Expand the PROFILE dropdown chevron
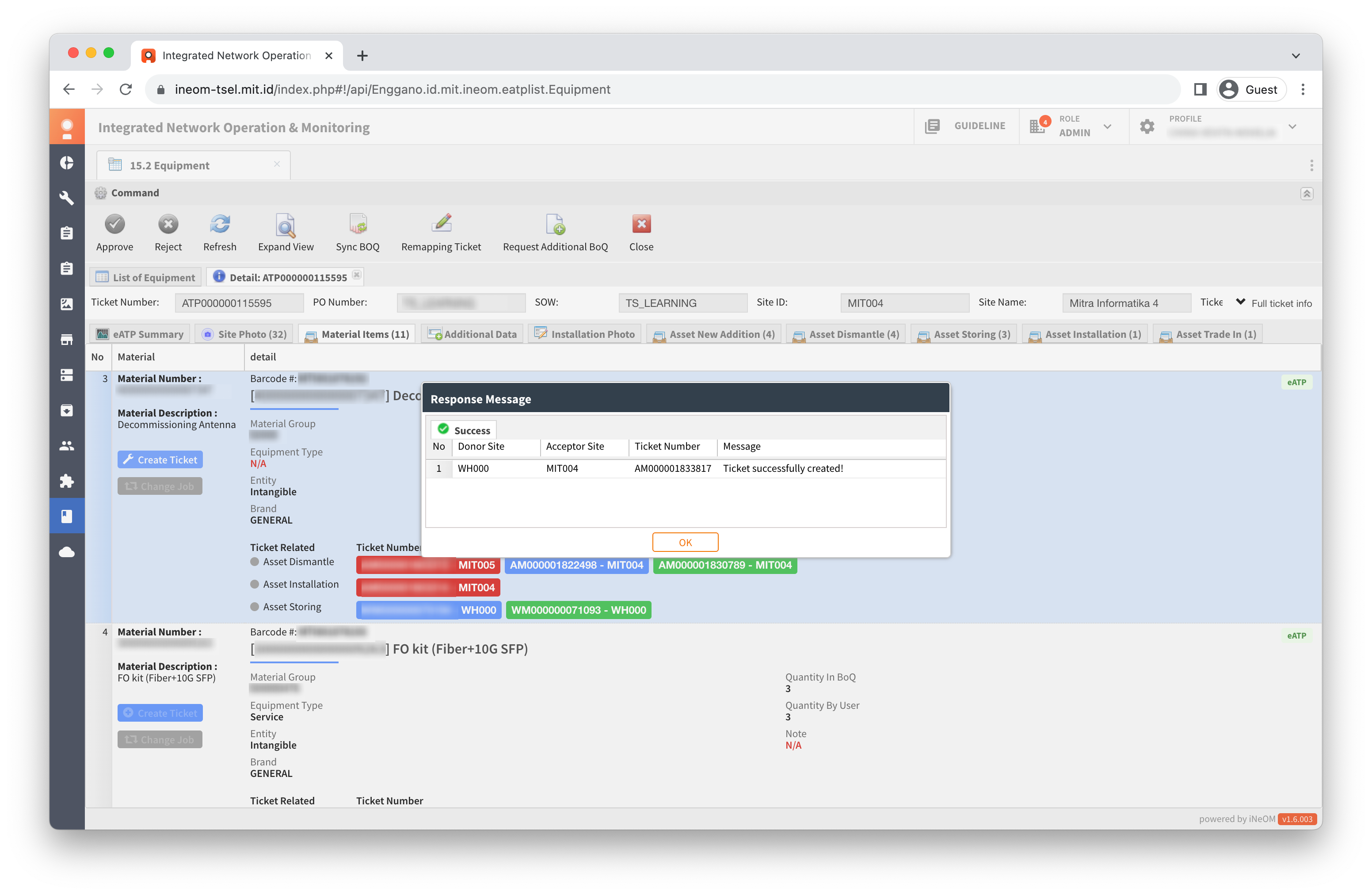This screenshot has height=895, width=1372. pyautogui.click(x=1292, y=126)
